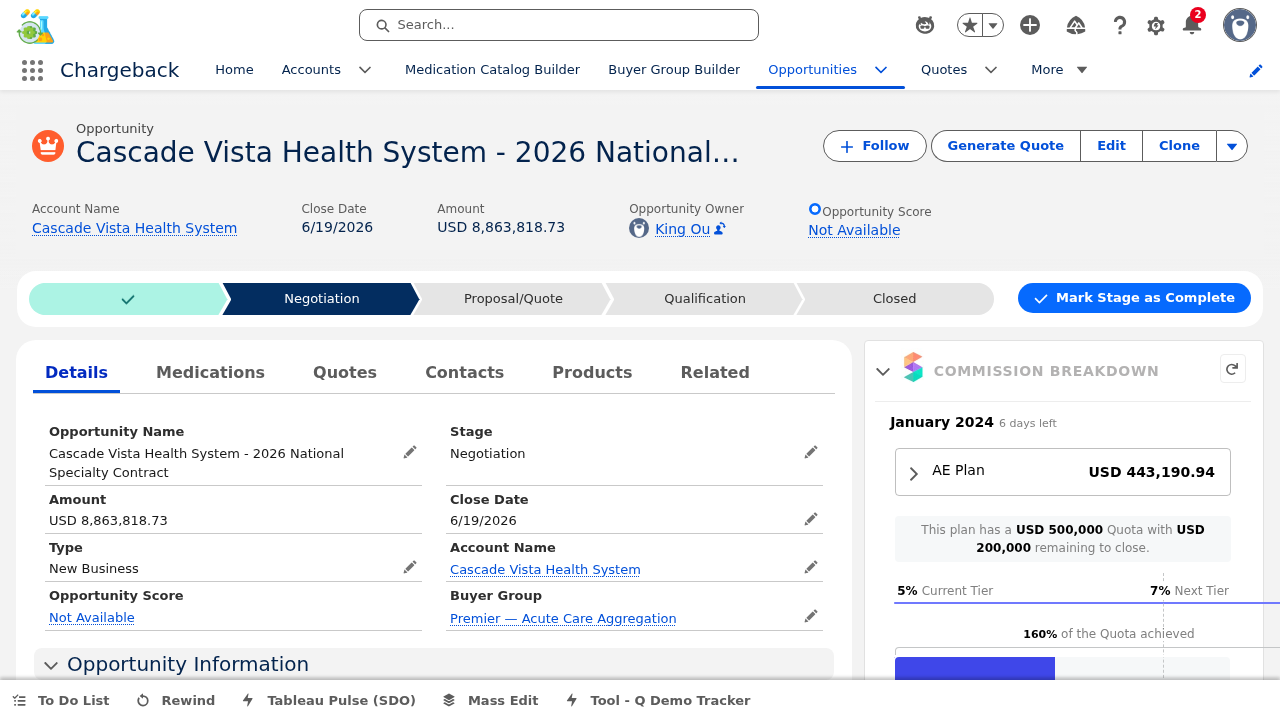This screenshot has height=720, width=1280.
Task: Edit the Account Name field pencil
Action: pyautogui.click(x=811, y=567)
